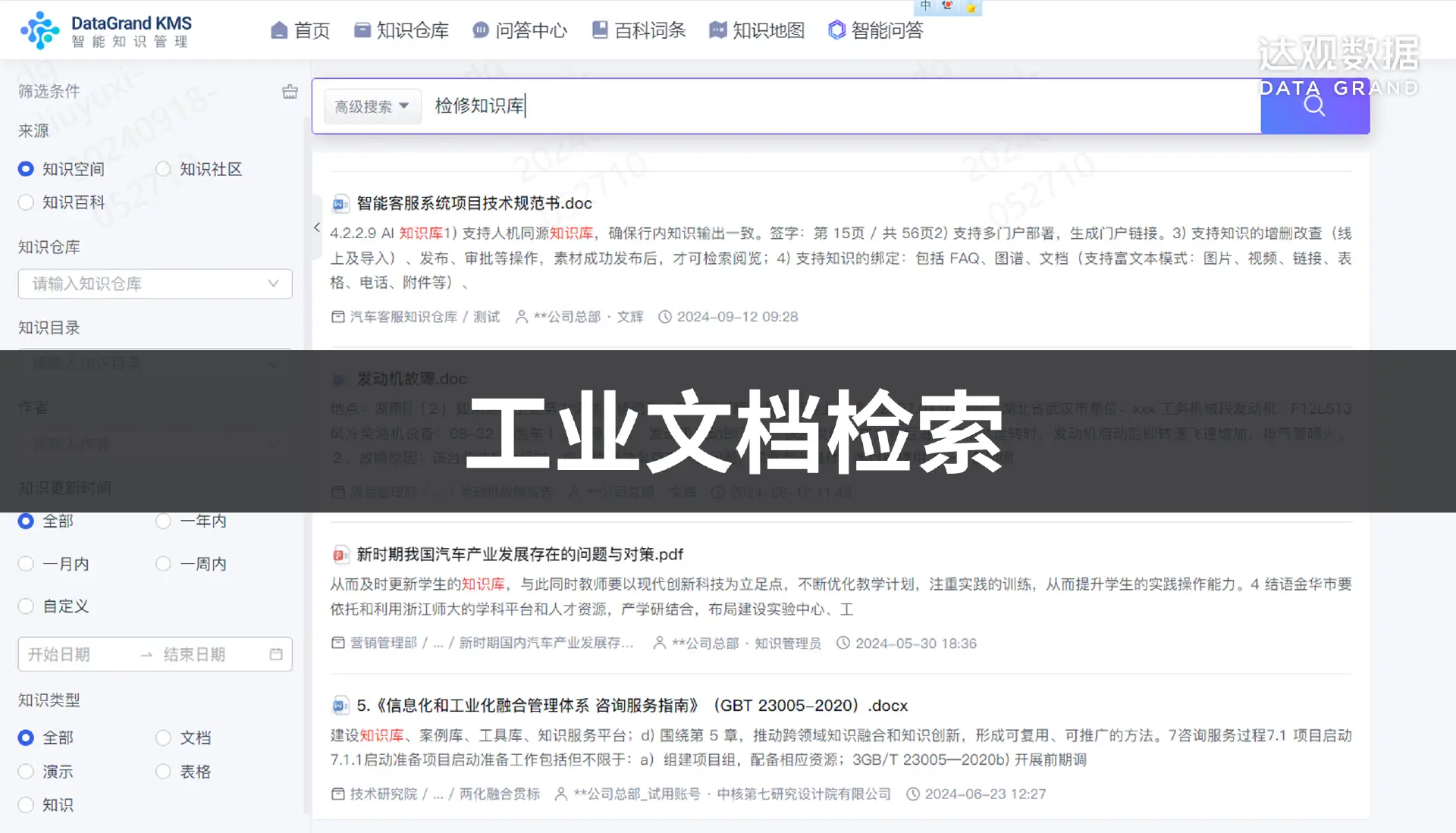Image resolution: width=1456 pixels, height=833 pixels.
Task: Select the 知识百科 source radio button
Action: click(x=26, y=202)
